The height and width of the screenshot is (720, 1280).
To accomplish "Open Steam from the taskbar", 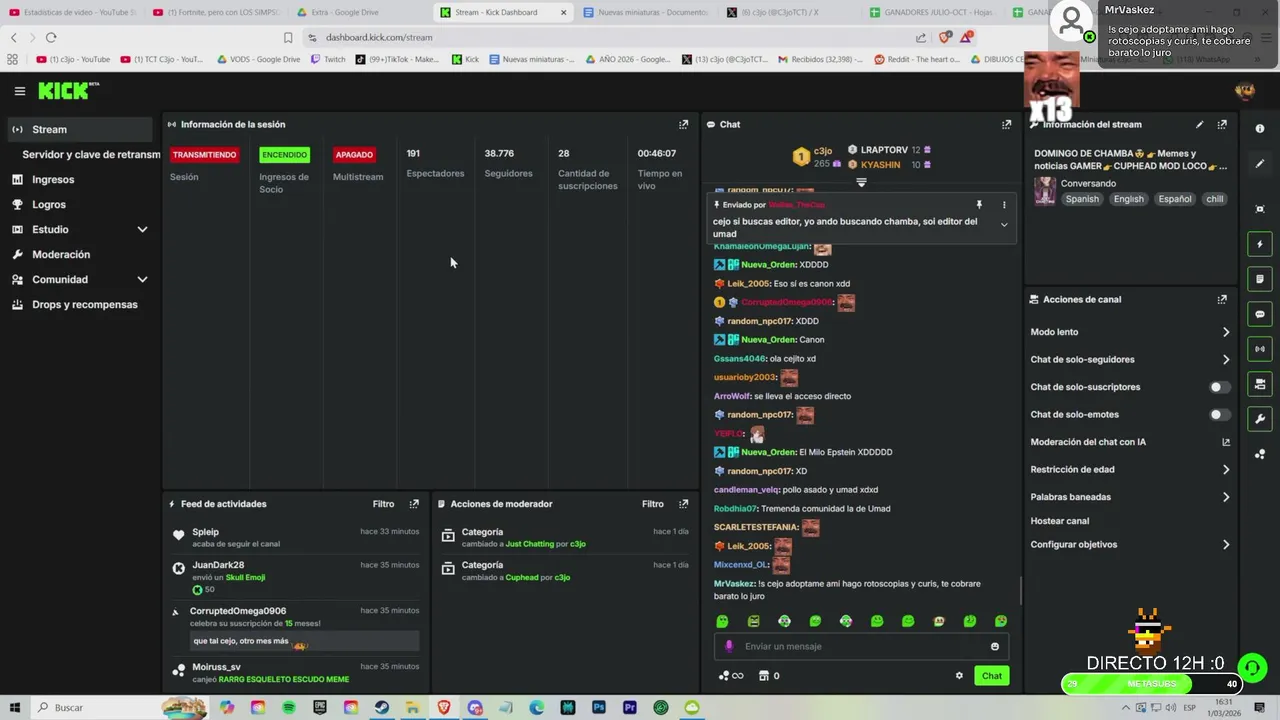I will click(381, 708).
